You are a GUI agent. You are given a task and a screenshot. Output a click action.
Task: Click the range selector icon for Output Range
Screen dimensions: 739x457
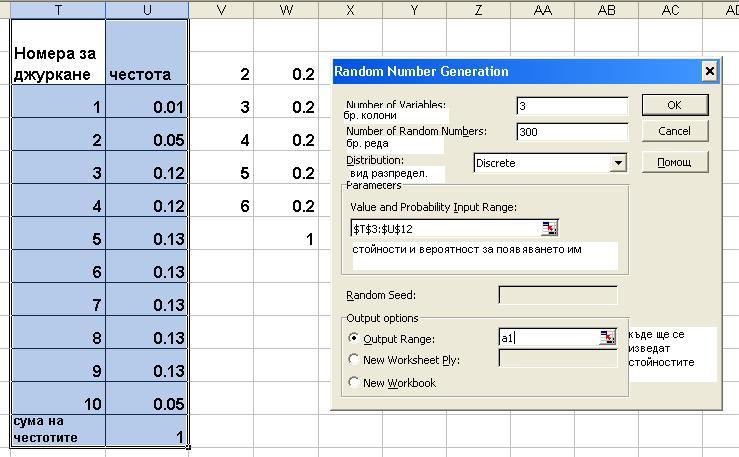click(607, 338)
